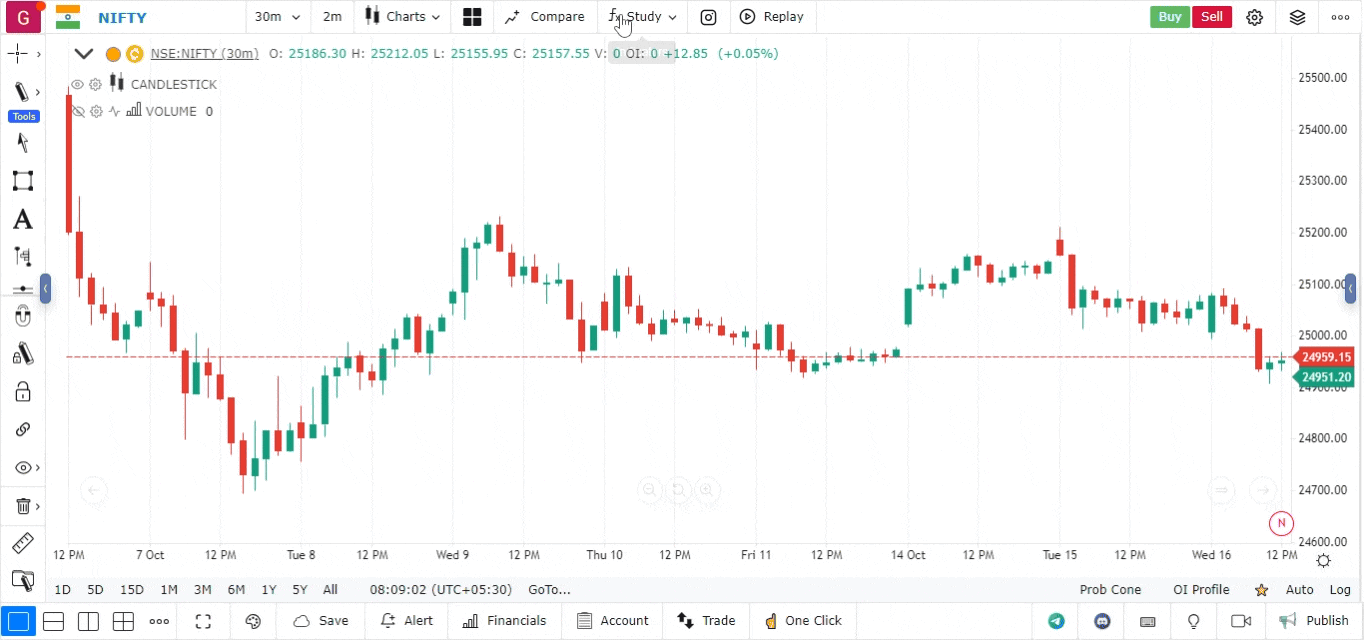
Task: Select the text annotation tool
Action: click(22, 220)
